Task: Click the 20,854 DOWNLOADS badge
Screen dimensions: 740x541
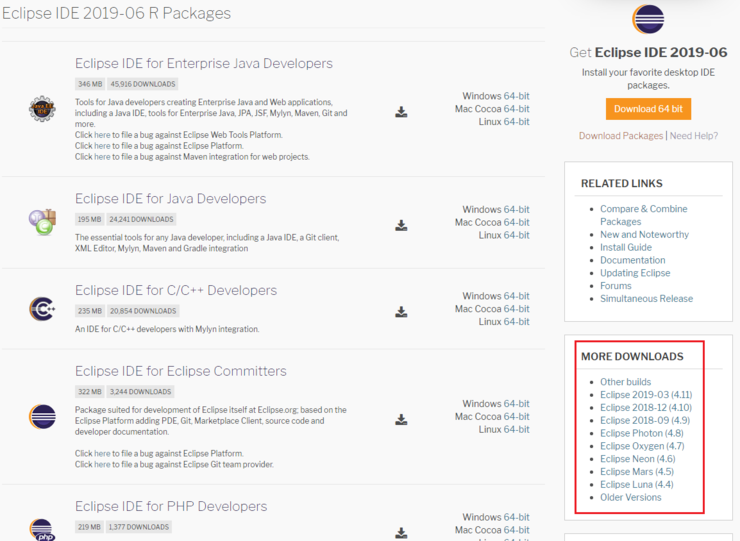Action: click(x=143, y=311)
